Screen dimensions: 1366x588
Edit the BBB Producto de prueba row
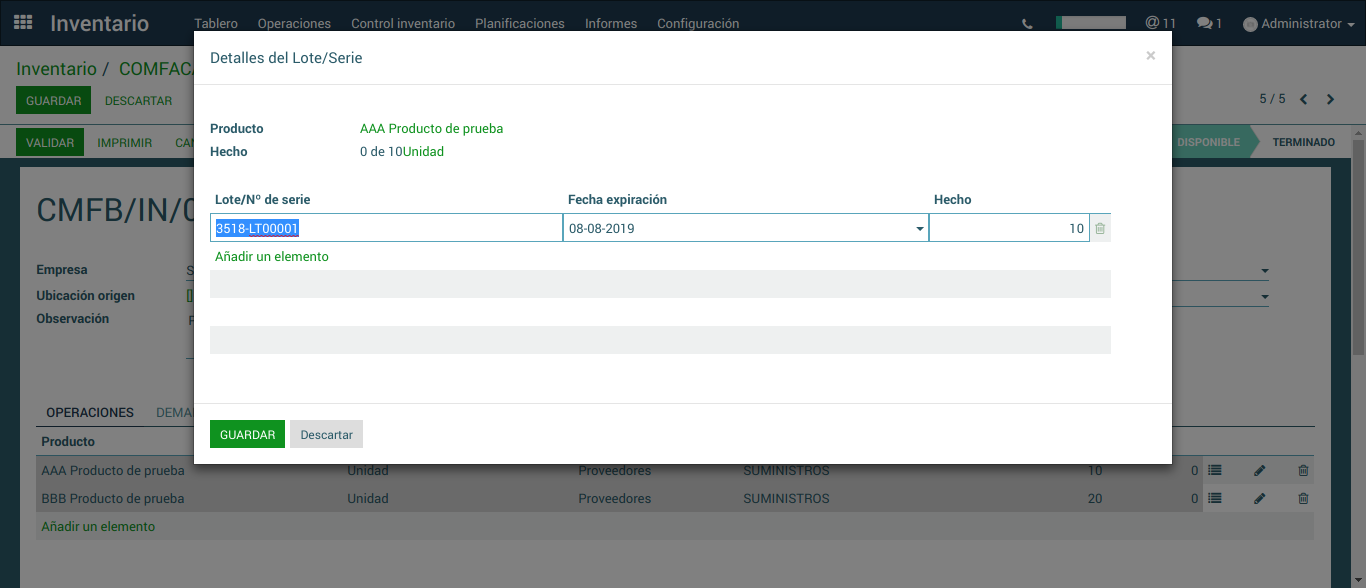click(x=1260, y=499)
